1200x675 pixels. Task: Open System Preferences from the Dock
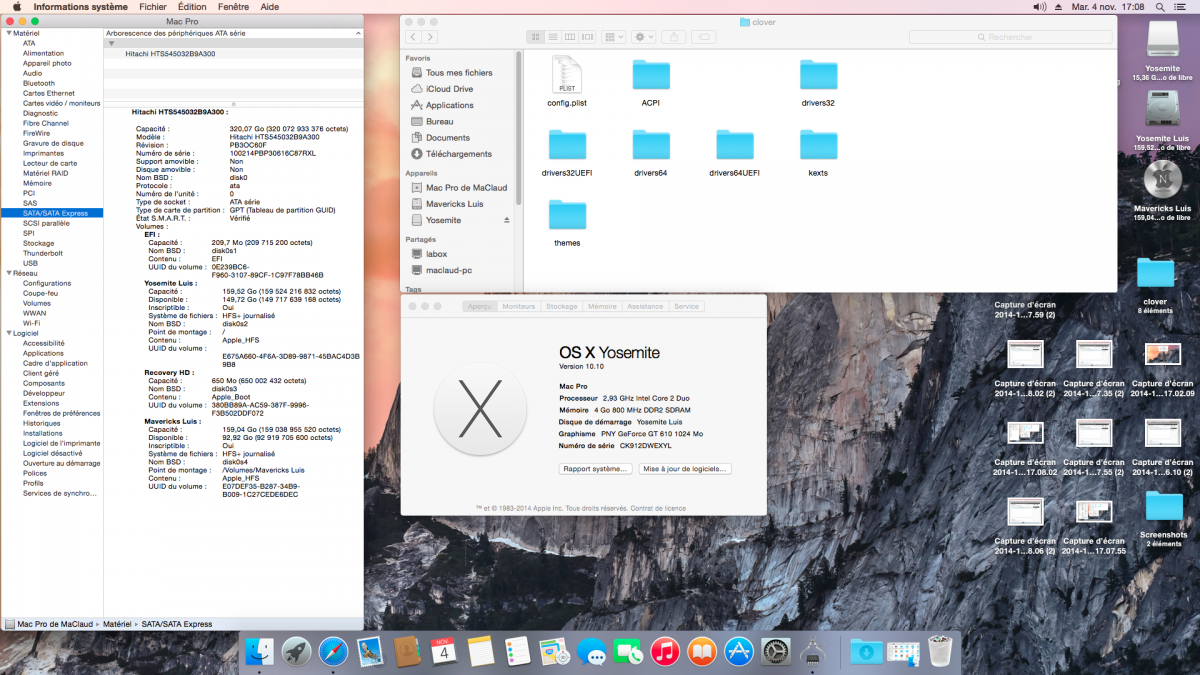pos(776,652)
